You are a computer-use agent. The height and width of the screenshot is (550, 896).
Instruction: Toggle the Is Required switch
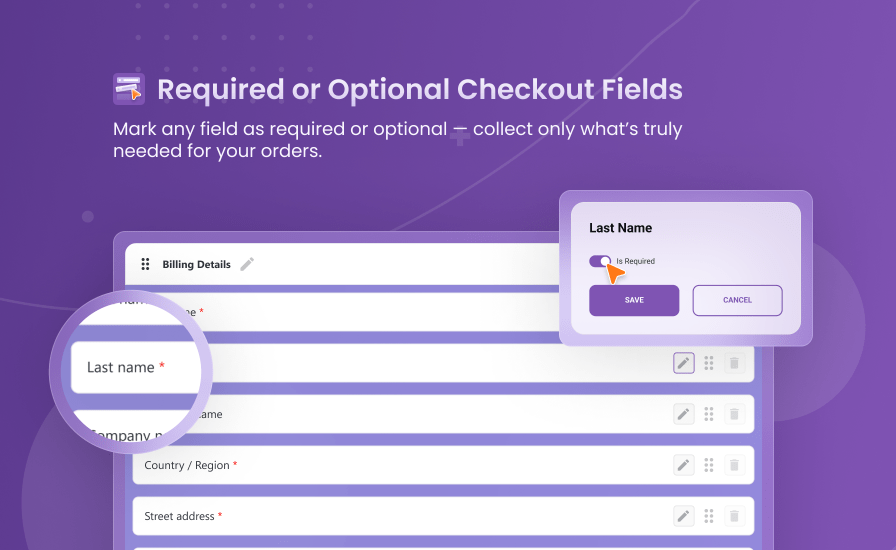pyautogui.click(x=600, y=261)
